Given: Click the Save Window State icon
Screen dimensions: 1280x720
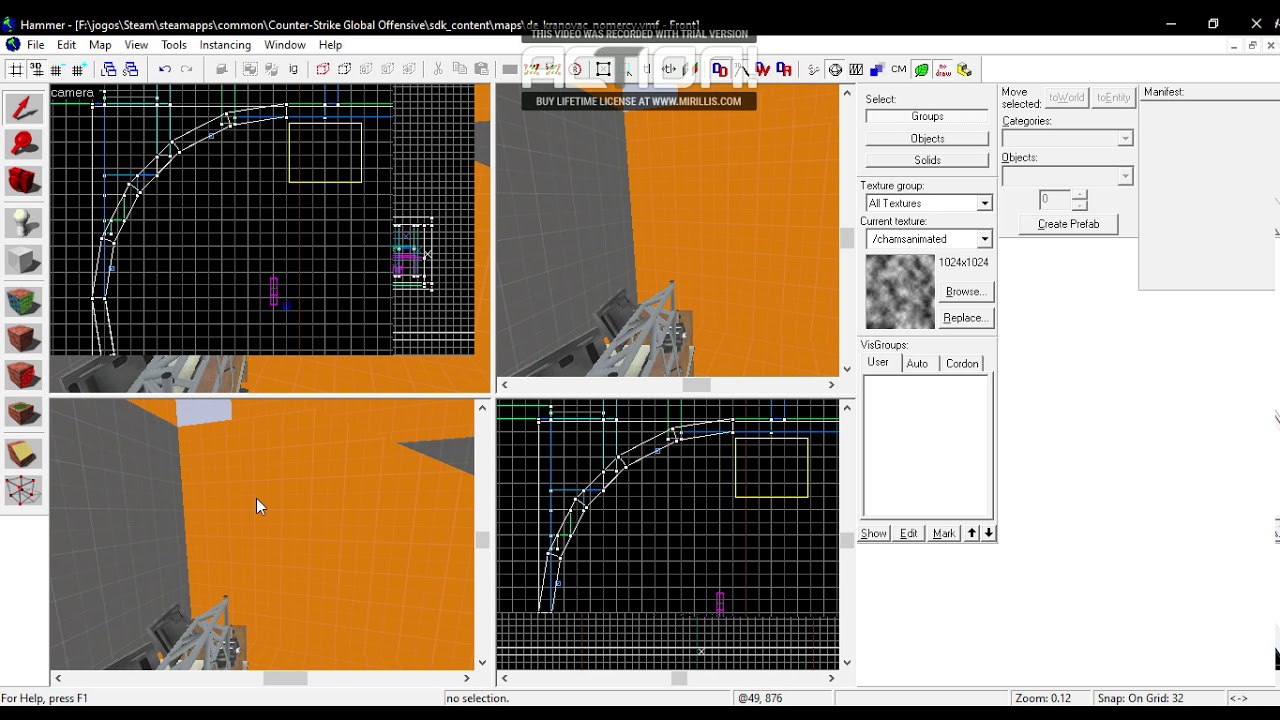Looking at the screenshot, I should (130, 69).
